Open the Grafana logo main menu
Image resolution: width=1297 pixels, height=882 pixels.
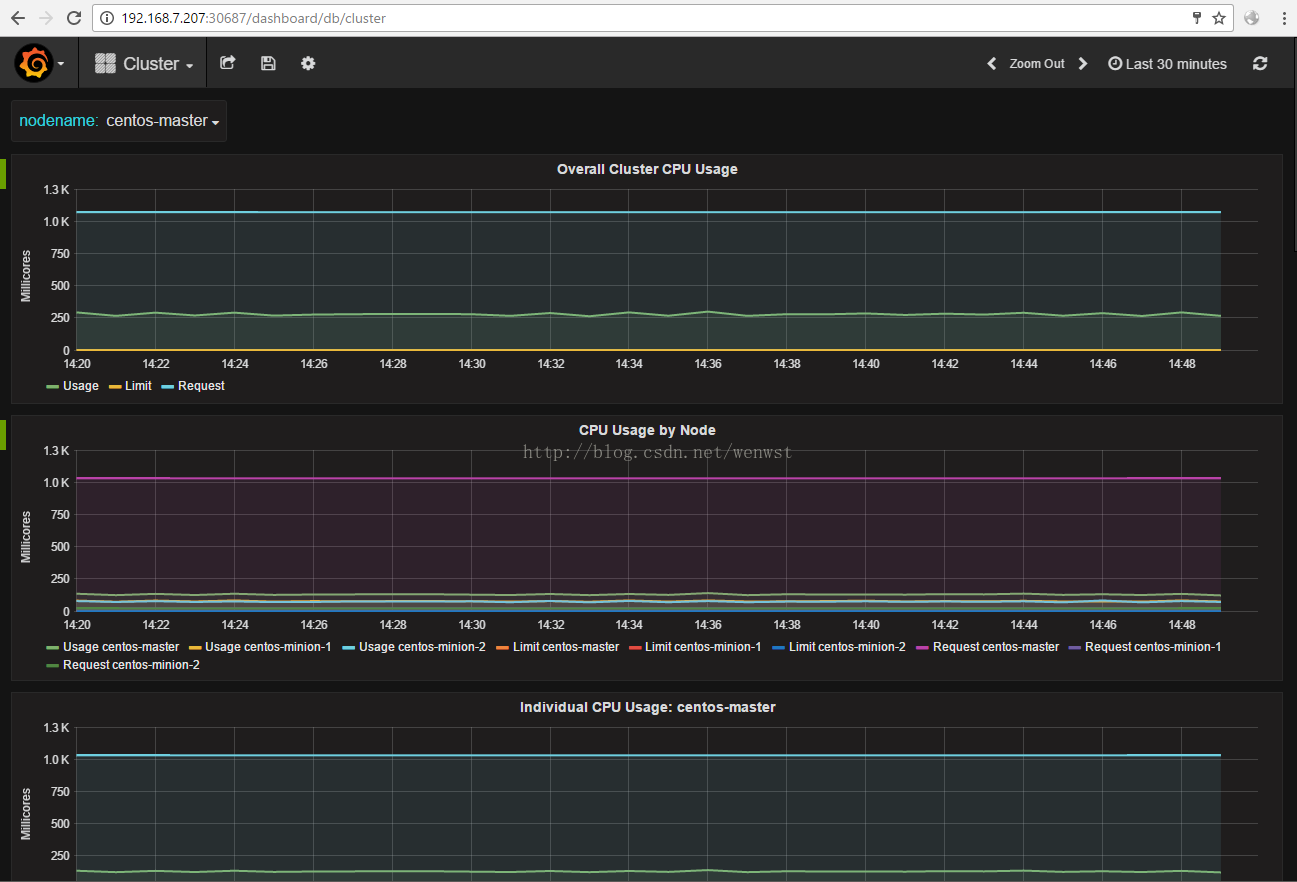[x=33, y=63]
